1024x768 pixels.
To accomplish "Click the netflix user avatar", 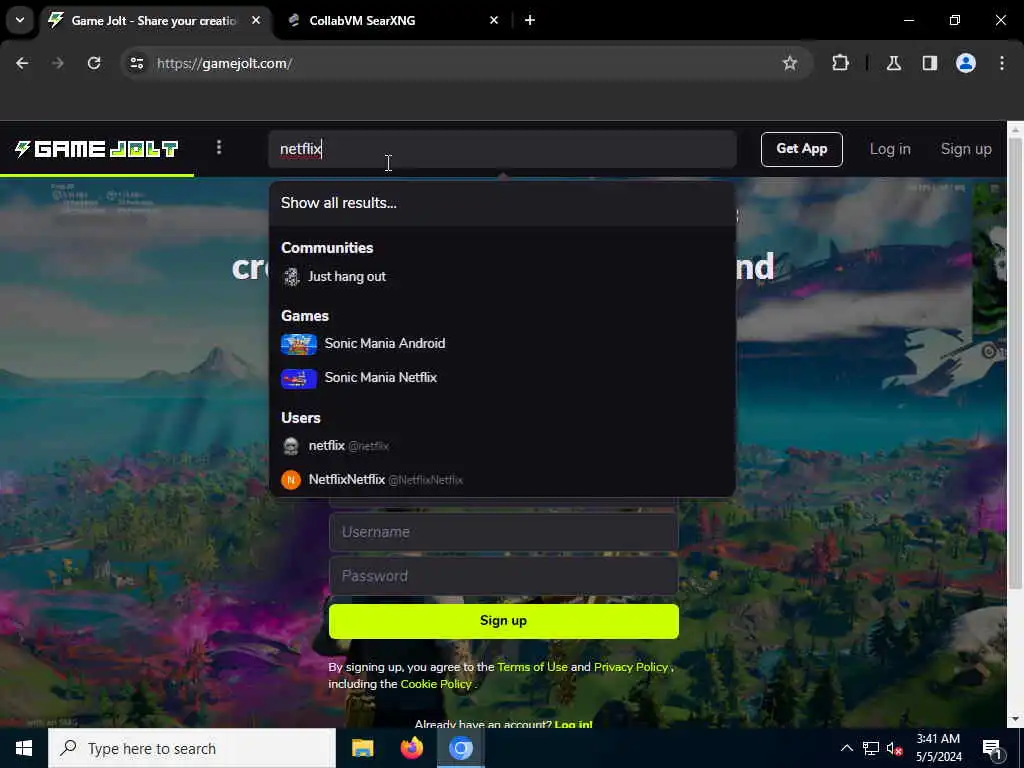I will point(291,446).
